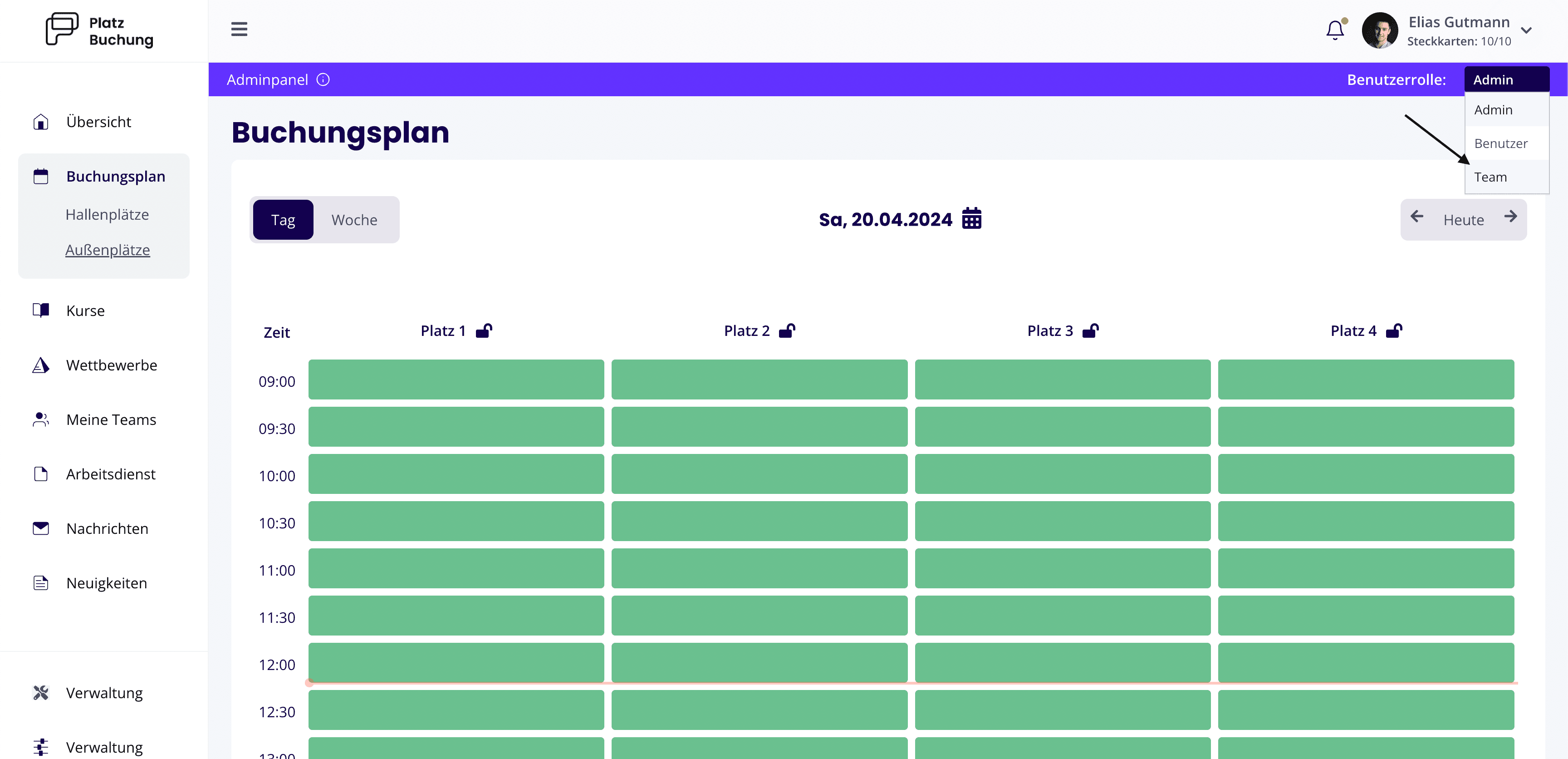Go to previous day arrow
The width and height of the screenshot is (1568, 759).
click(x=1416, y=216)
